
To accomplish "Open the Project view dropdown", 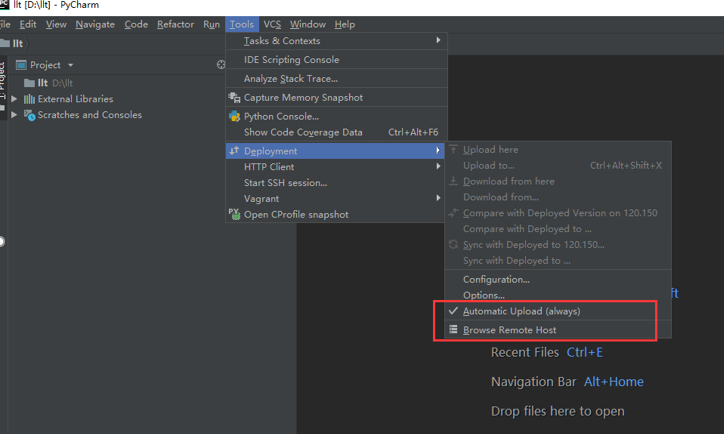I will (x=71, y=65).
